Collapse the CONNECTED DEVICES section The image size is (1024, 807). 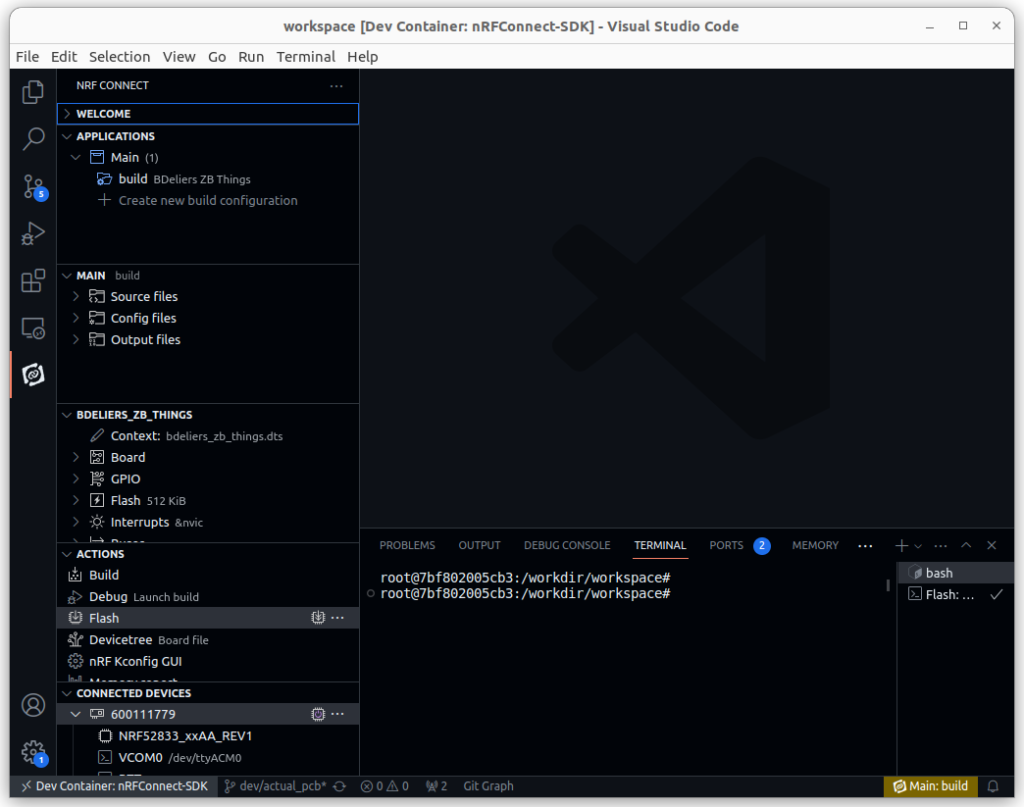point(208,693)
